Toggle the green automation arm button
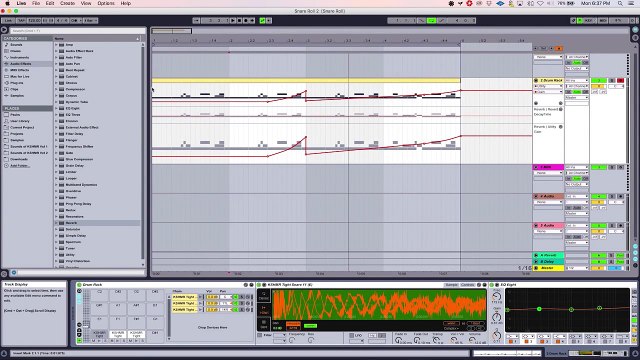Screen dimensions: 640x360 click(x=262, y=20)
